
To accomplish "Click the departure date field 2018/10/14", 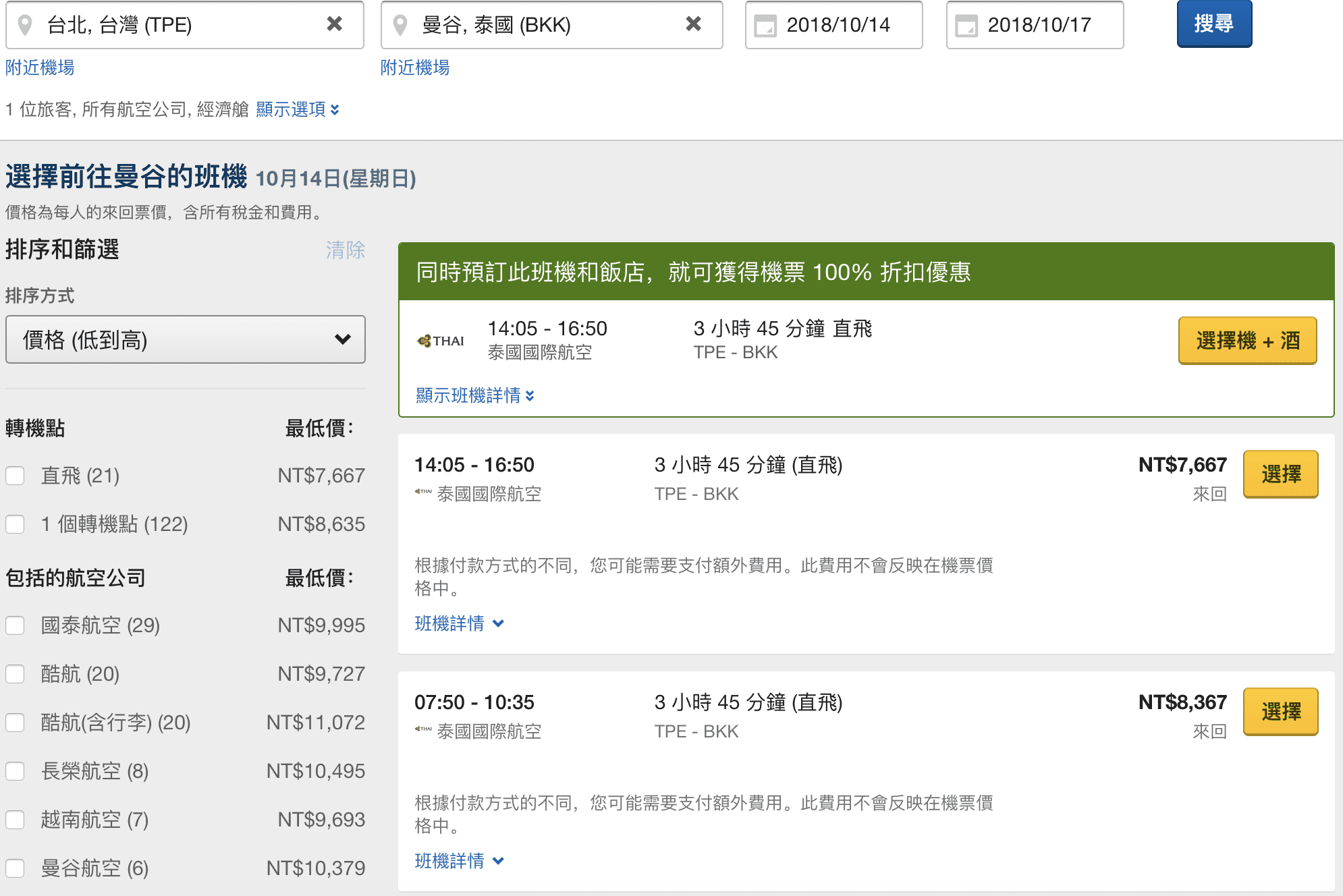I will (834, 25).
